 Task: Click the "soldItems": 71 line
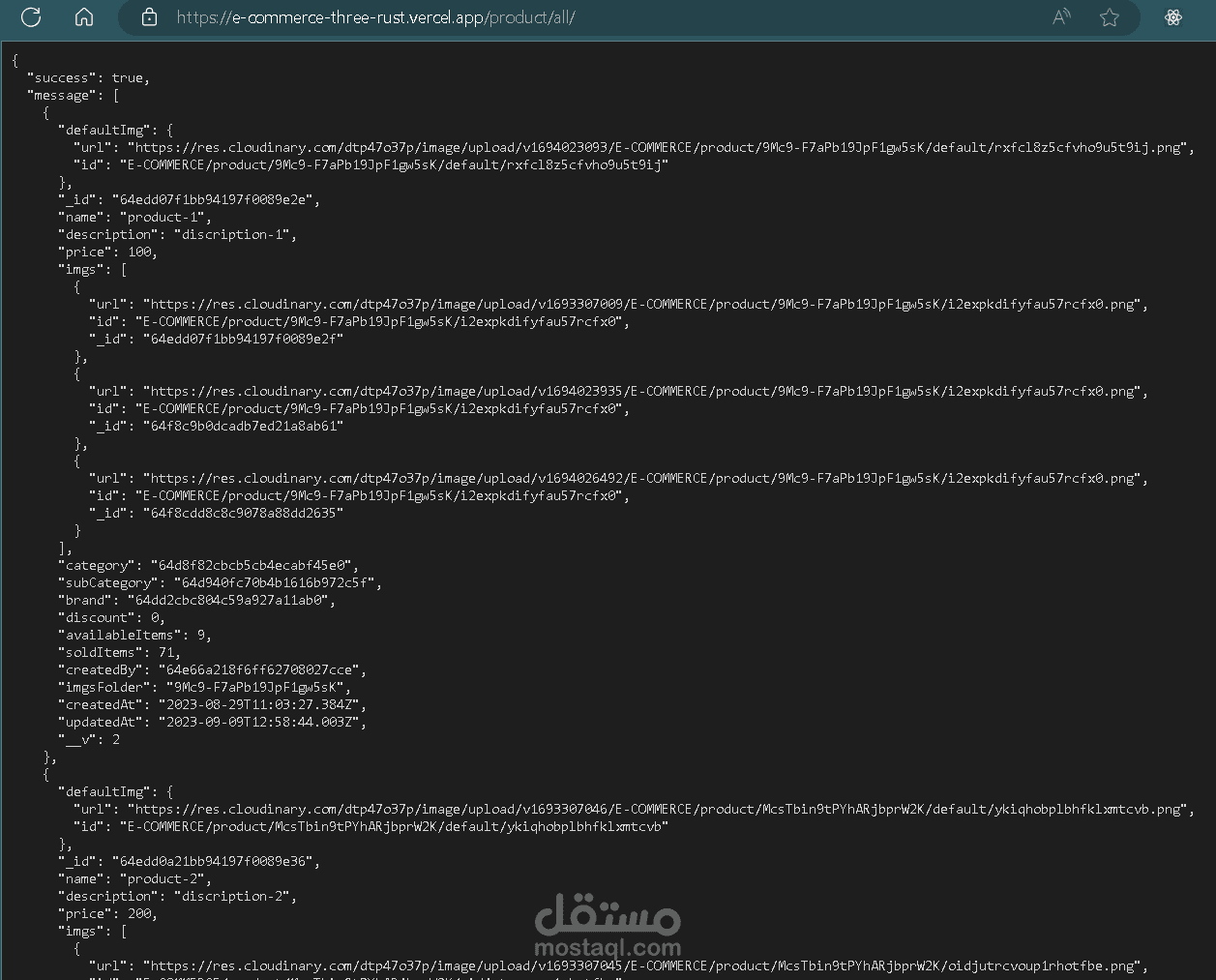click(x=120, y=652)
